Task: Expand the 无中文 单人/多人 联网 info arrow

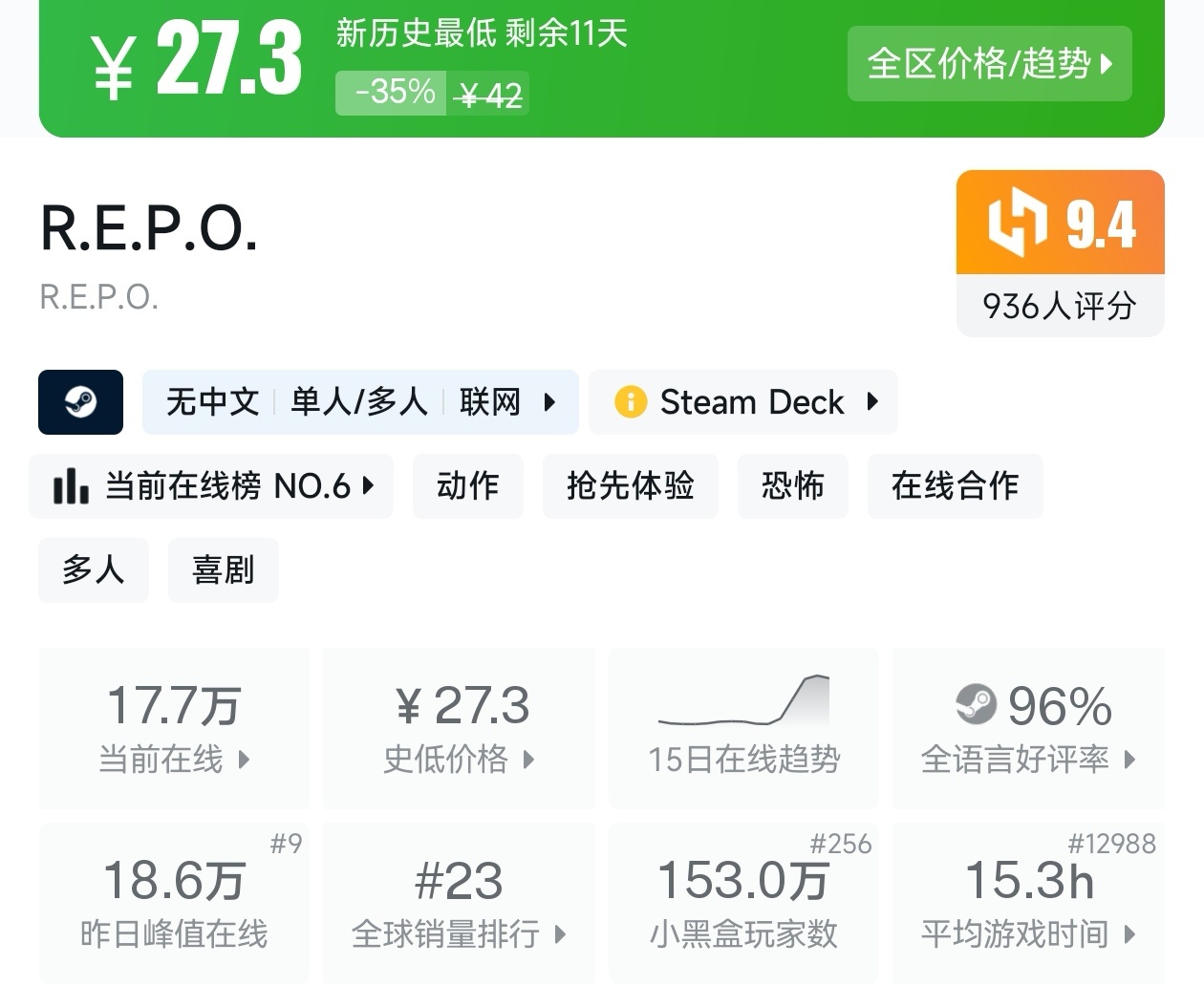Action: [549, 402]
